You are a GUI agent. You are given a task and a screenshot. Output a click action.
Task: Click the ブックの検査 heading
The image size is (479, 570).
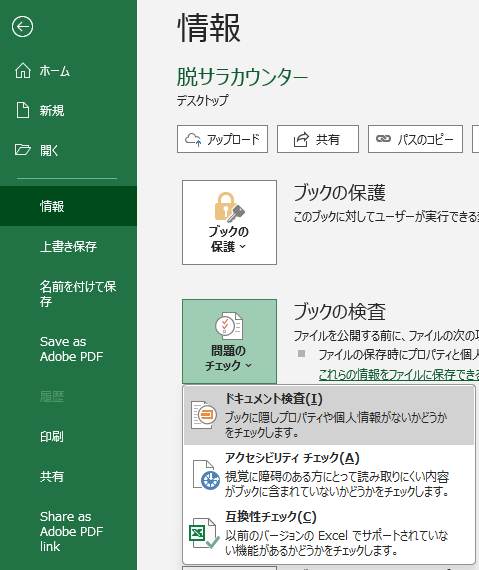(x=339, y=312)
